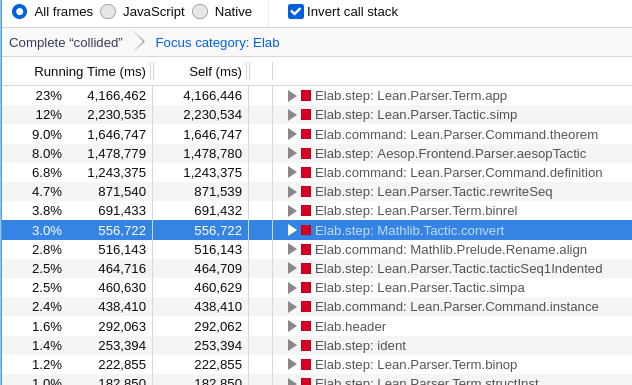Click red category square of tacticSeq1Indented row
632x385 pixels.
(x=306, y=268)
